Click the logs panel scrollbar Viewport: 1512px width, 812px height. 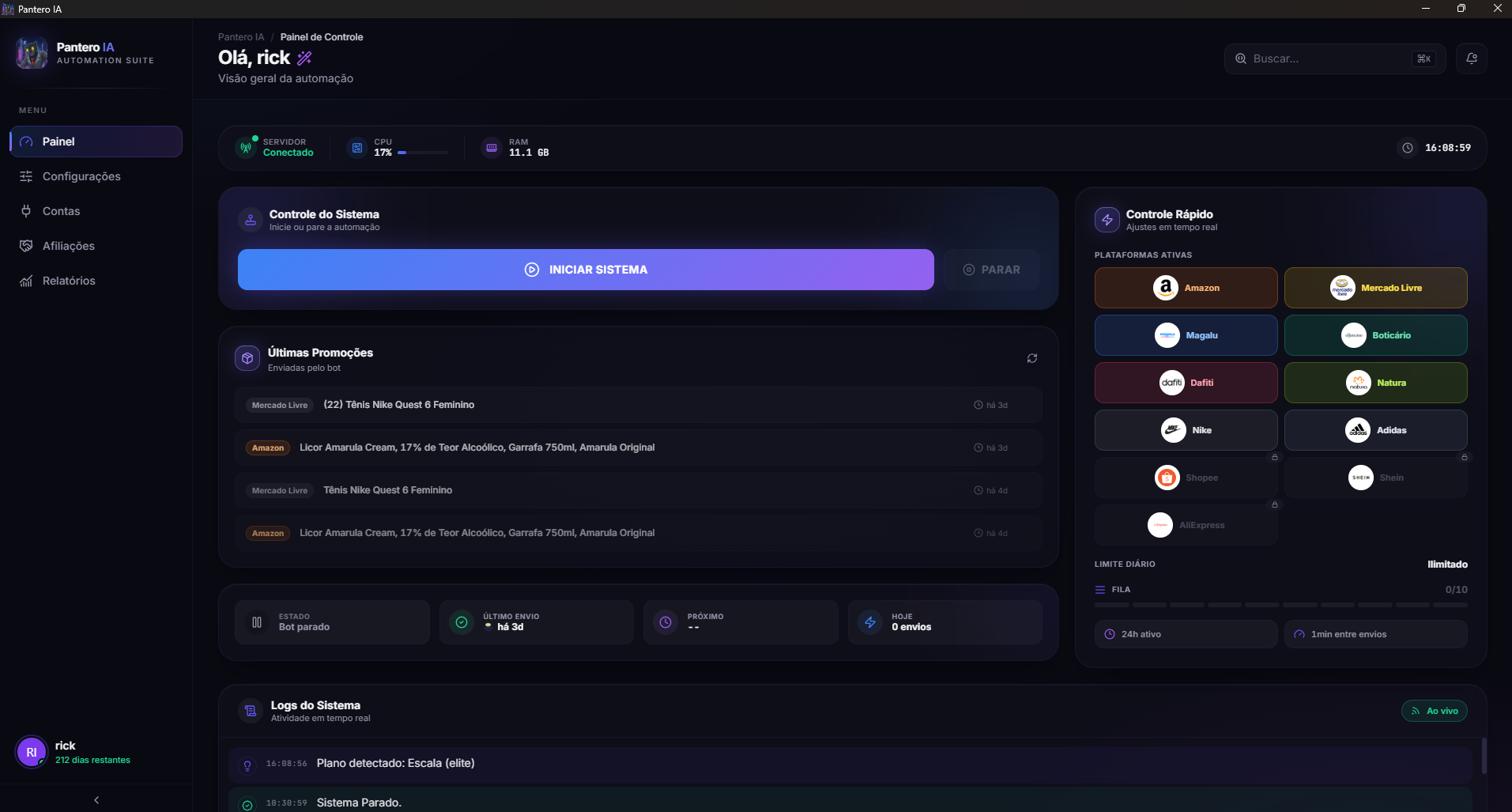point(1484,756)
